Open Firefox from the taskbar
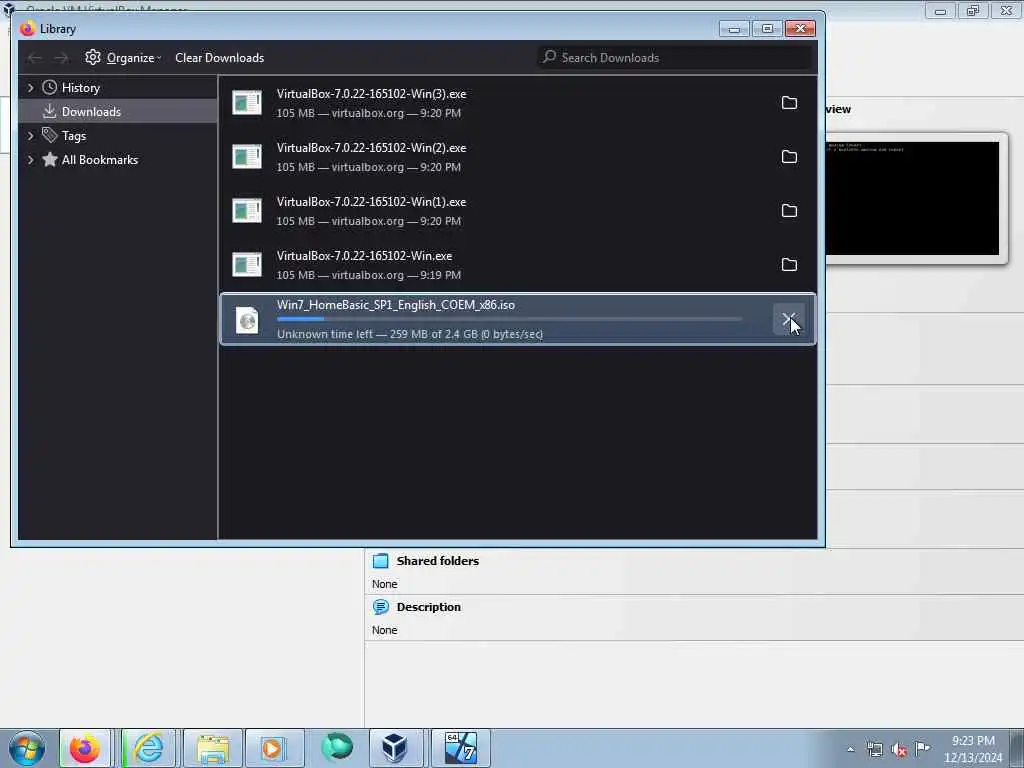The height and width of the screenshot is (768, 1024). point(85,748)
